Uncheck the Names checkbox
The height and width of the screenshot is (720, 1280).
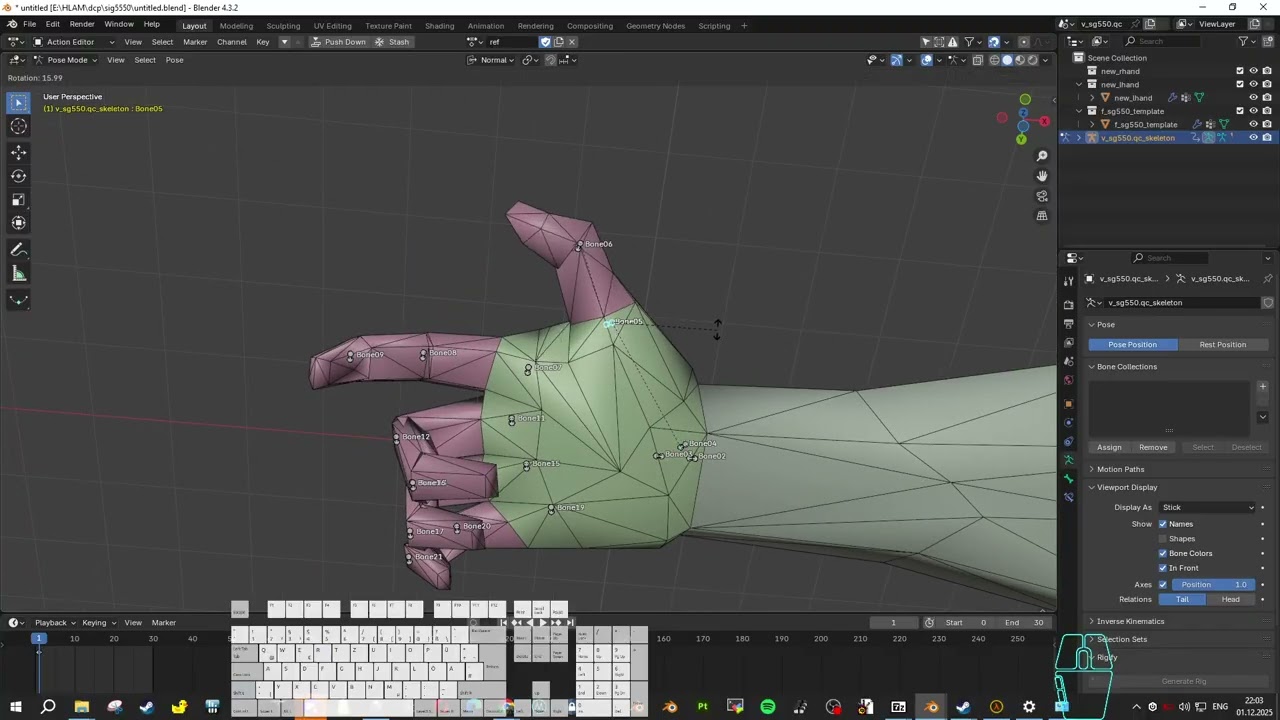pyautogui.click(x=1163, y=524)
